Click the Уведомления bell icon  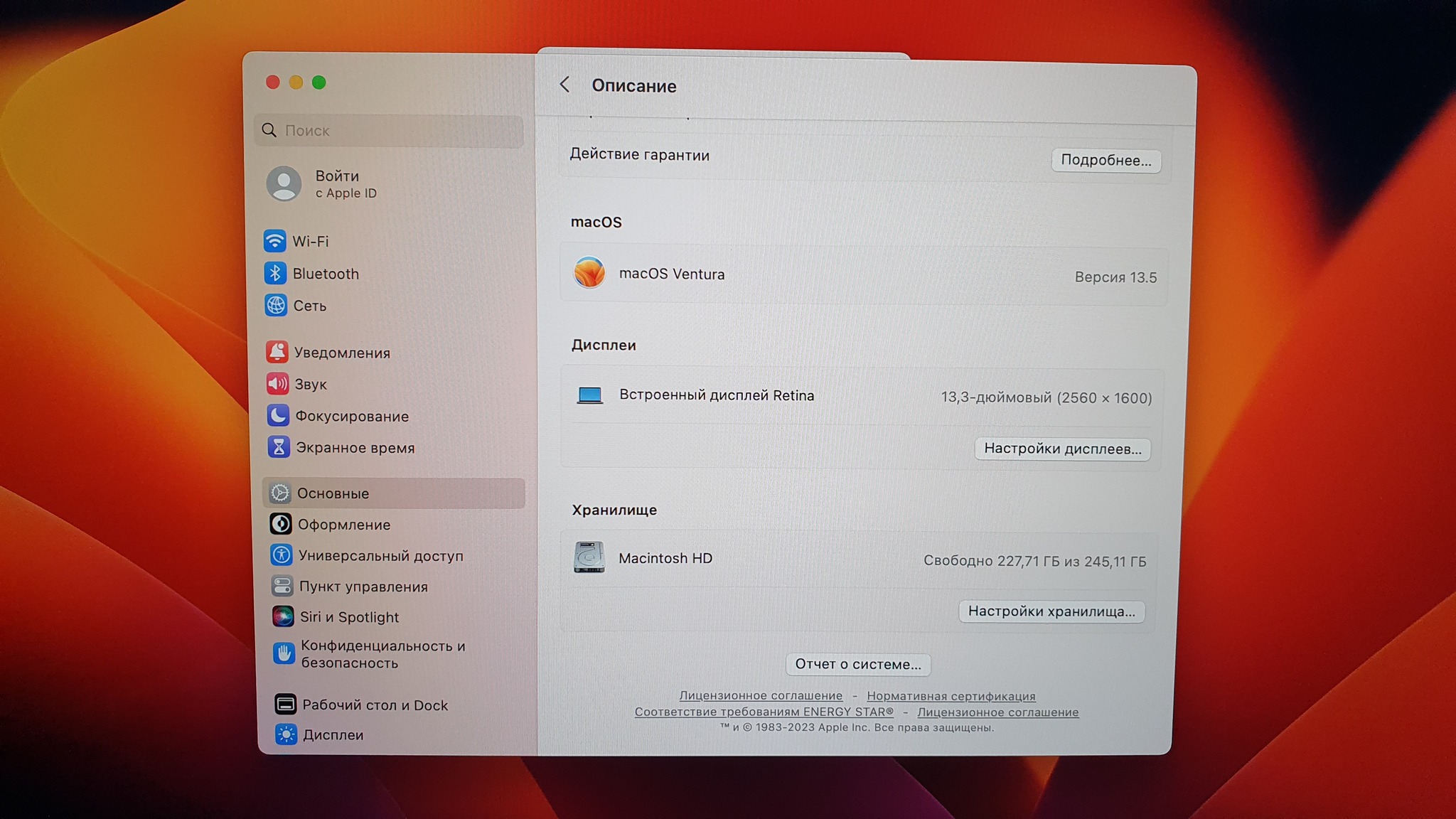pyautogui.click(x=277, y=352)
